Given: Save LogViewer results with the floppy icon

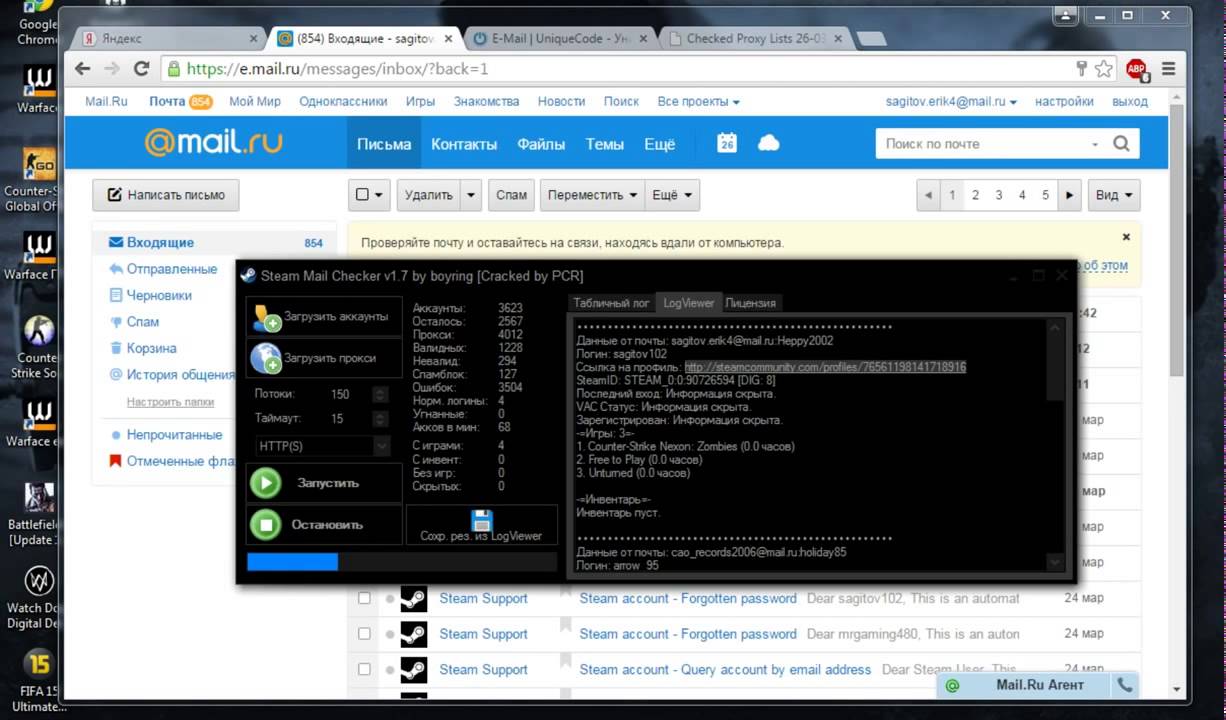Looking at the screenshot, I should (x=481, y=525).
